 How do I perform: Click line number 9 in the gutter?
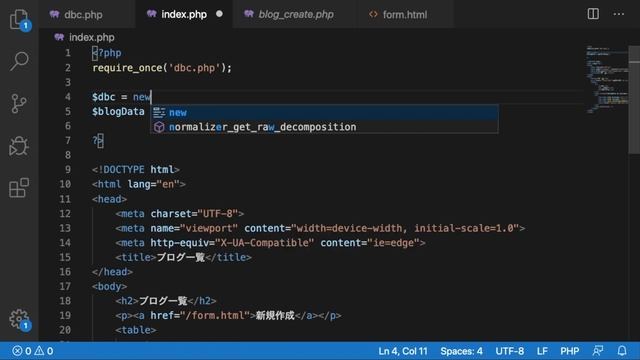(68, 169)
